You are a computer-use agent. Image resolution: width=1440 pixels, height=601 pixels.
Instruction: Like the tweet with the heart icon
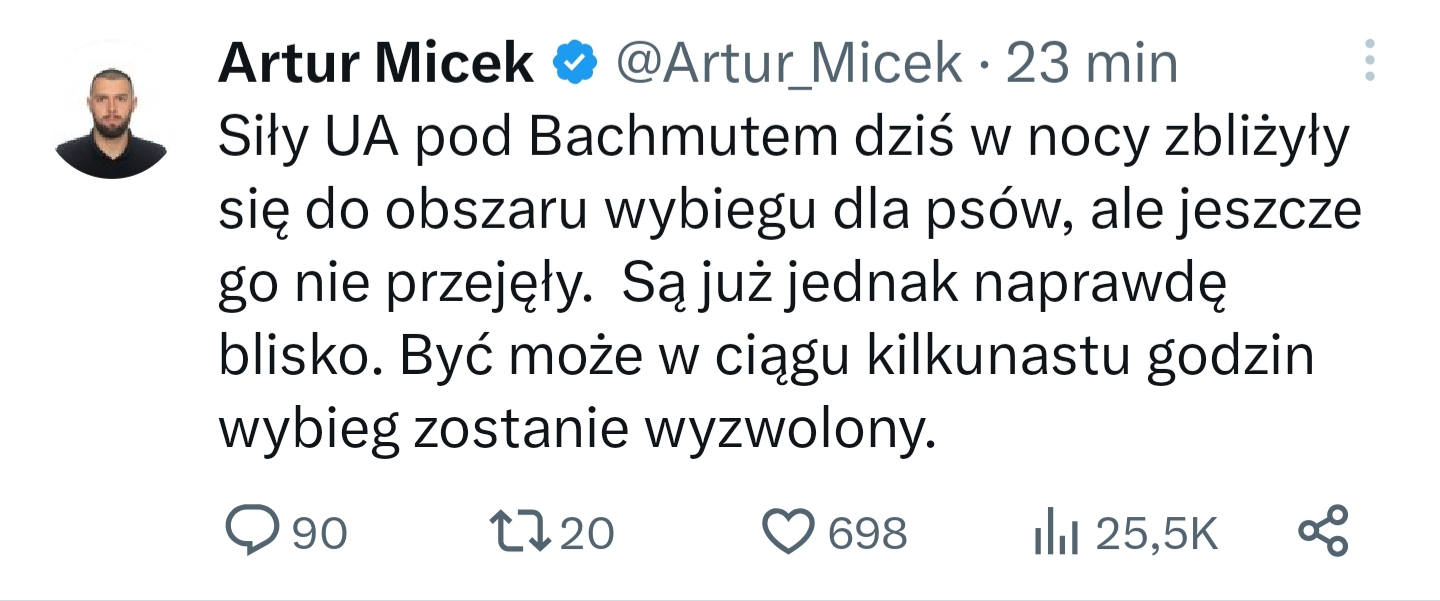[x=789, y=532]
